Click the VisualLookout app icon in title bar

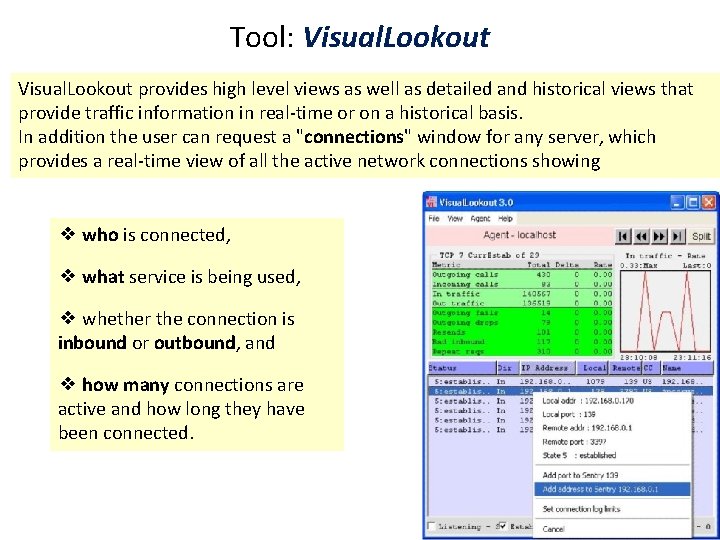[431, 202]
